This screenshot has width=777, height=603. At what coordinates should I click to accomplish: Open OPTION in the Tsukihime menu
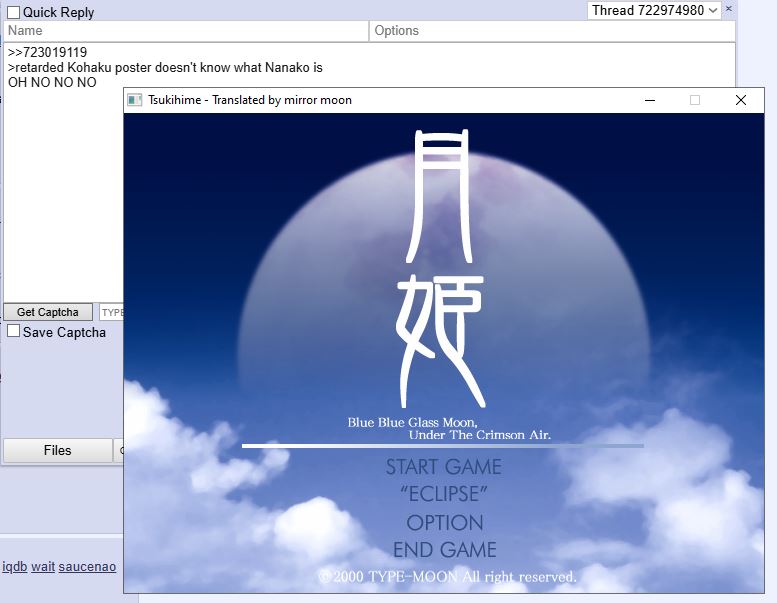pyautogui.click(x=444, y=523)
